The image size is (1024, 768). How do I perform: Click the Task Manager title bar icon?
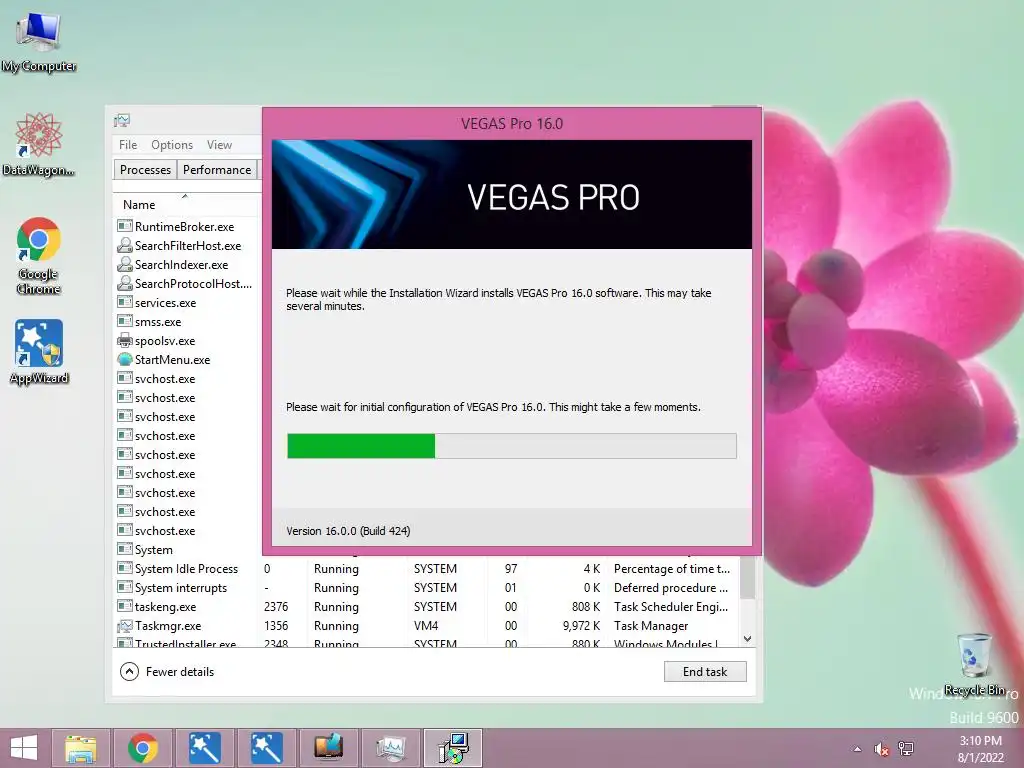click(x=122, y=120)
